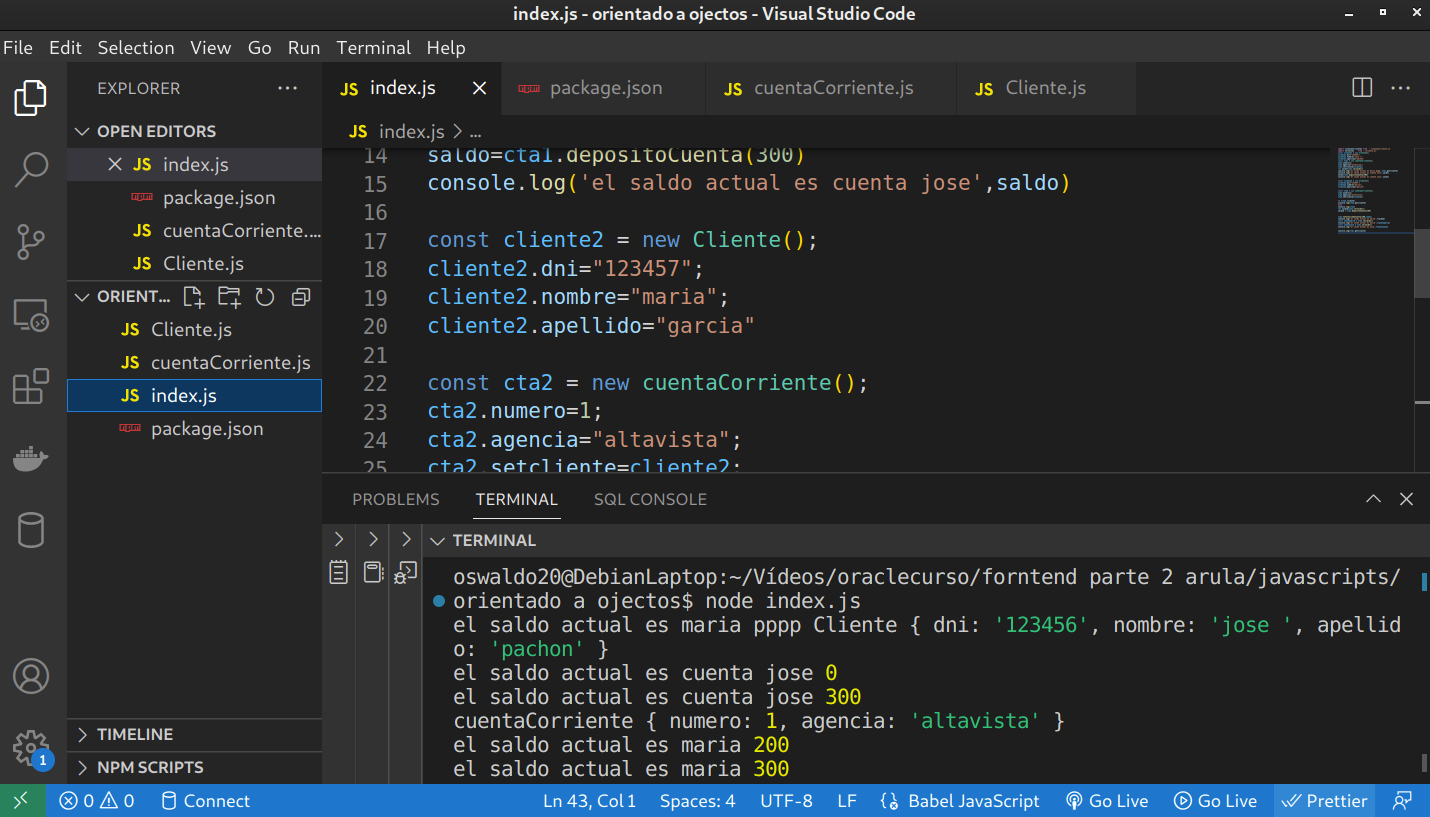Click Ln 43, Col 1 in the status bar

590,801
